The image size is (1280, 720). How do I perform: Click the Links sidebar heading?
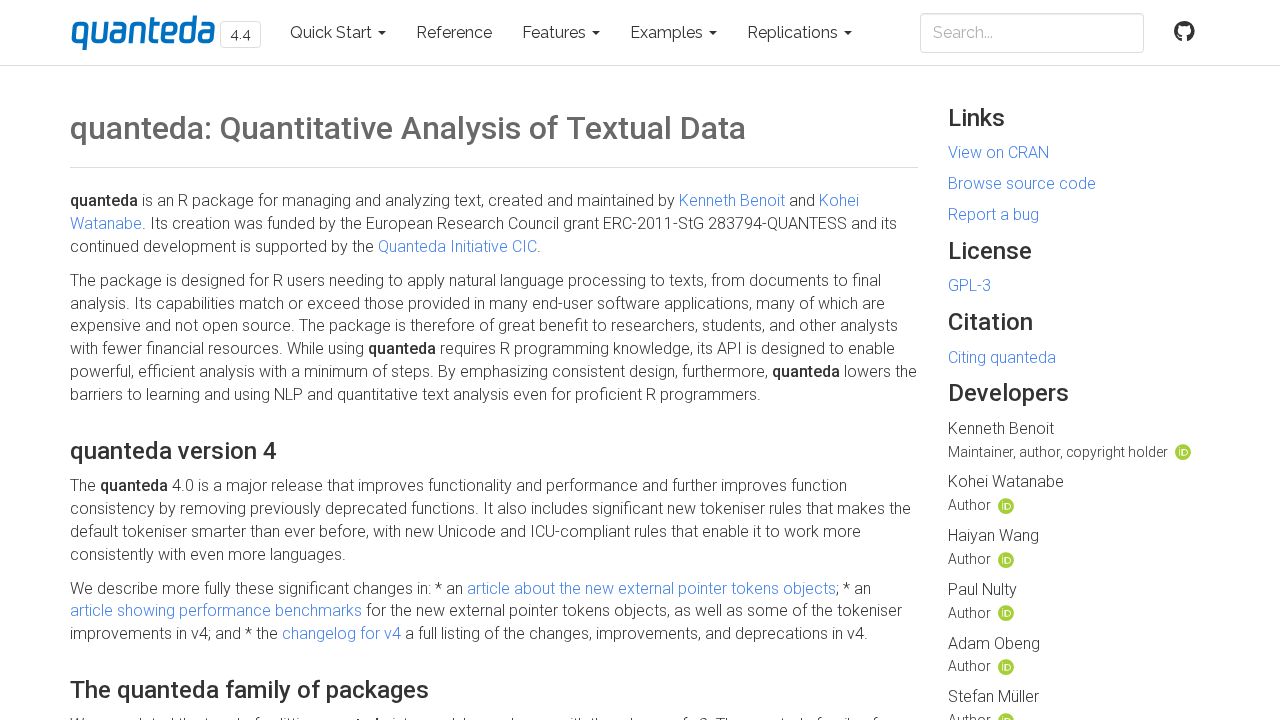pyautogui.click(x=976, y=118)
